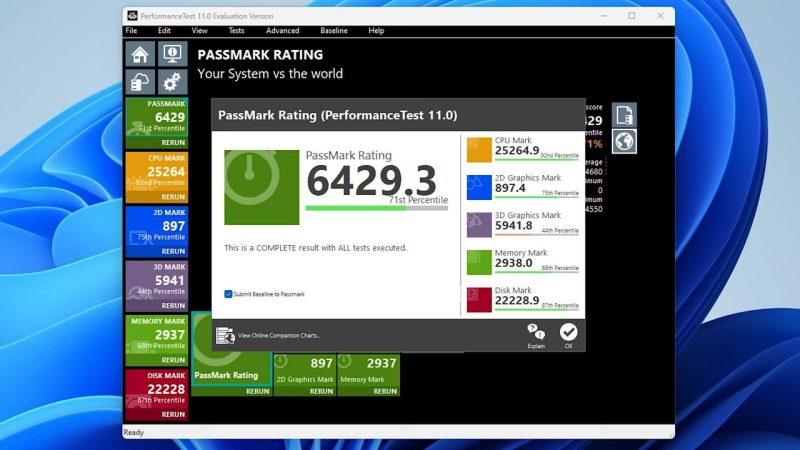Click the PassMark Rating percentile progress bar
Viewport: 800px width, 450px height.
(355, 208)
